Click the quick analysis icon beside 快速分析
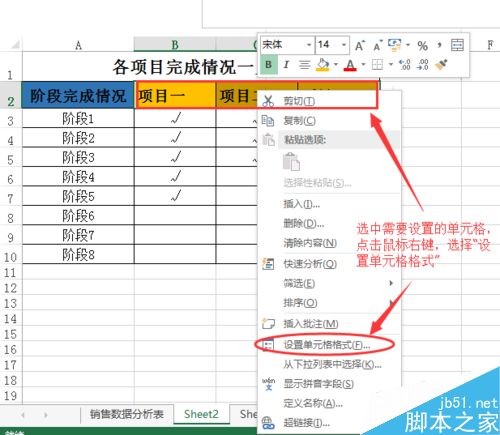 268,264
